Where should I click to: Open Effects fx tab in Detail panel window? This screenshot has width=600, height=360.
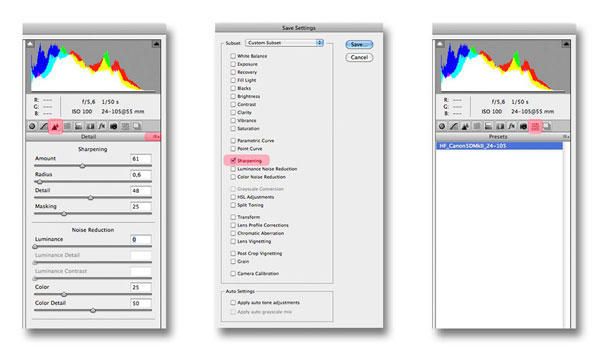(x=102, y=126)
